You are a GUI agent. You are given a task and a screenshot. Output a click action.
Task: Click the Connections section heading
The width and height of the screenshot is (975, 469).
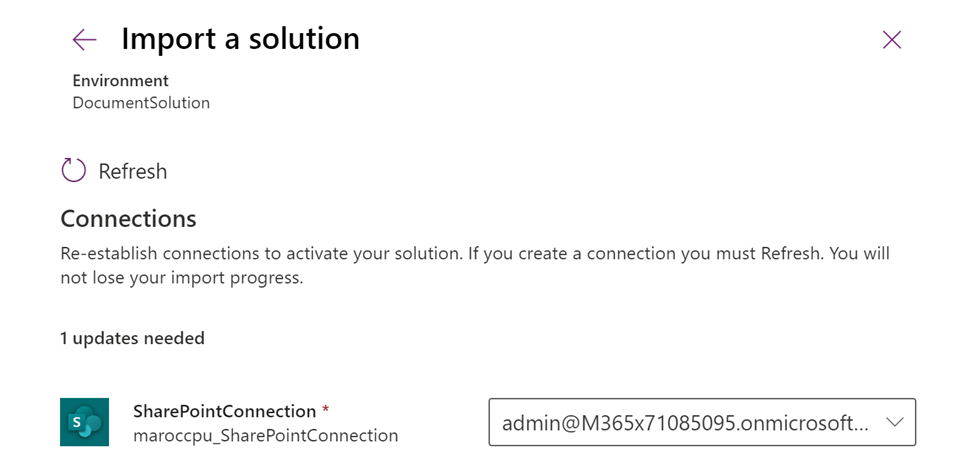[128, 218]
